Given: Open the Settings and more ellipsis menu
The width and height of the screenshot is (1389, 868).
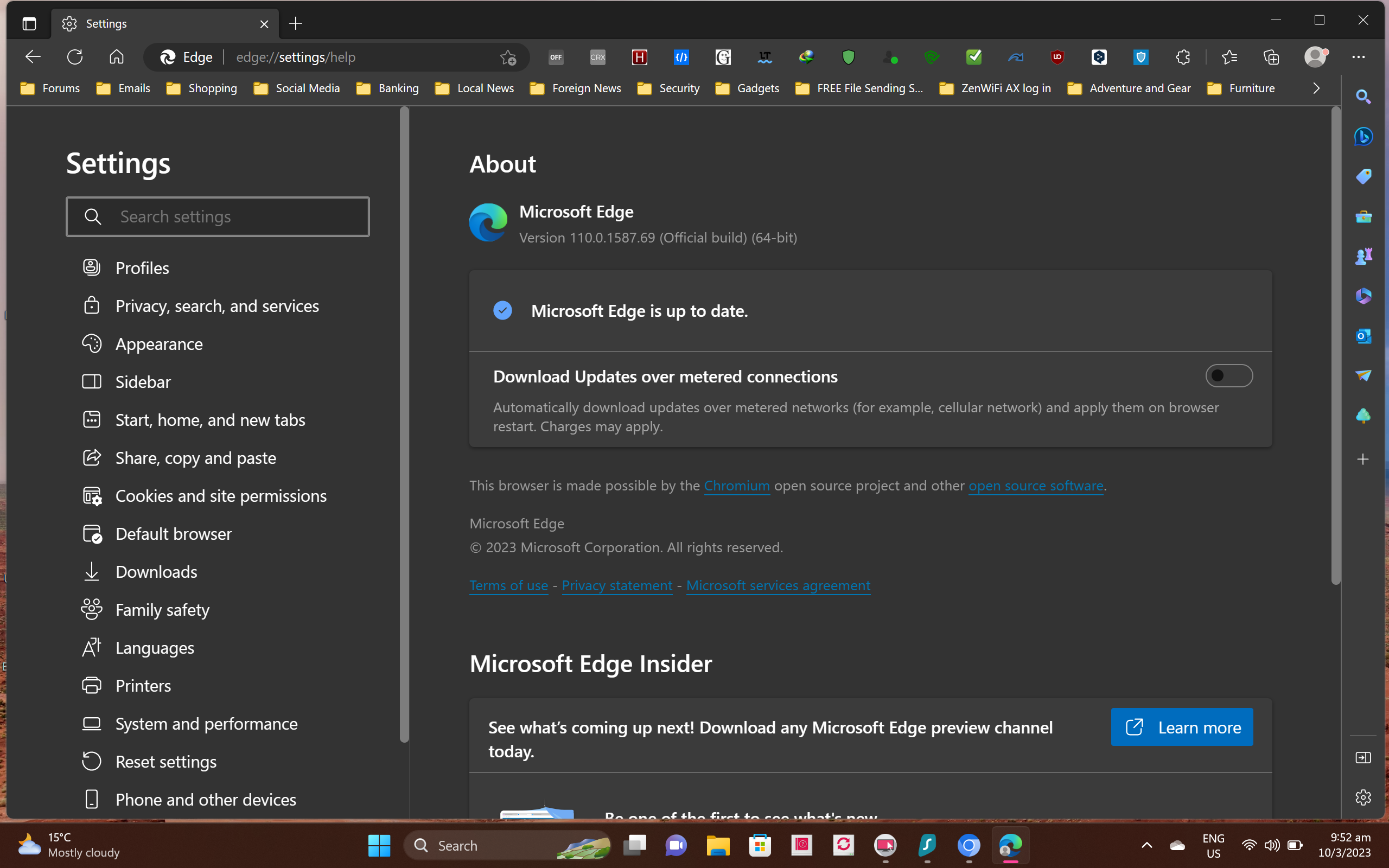Looking at the screenshot, I should tap(1358, 57).
